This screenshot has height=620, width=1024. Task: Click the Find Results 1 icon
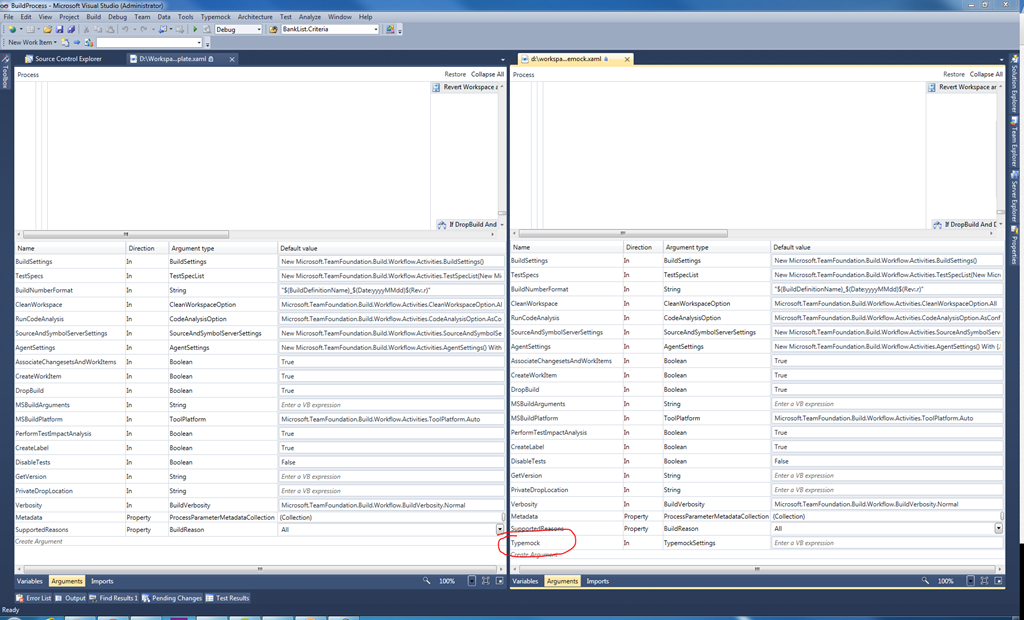point(94,598)
